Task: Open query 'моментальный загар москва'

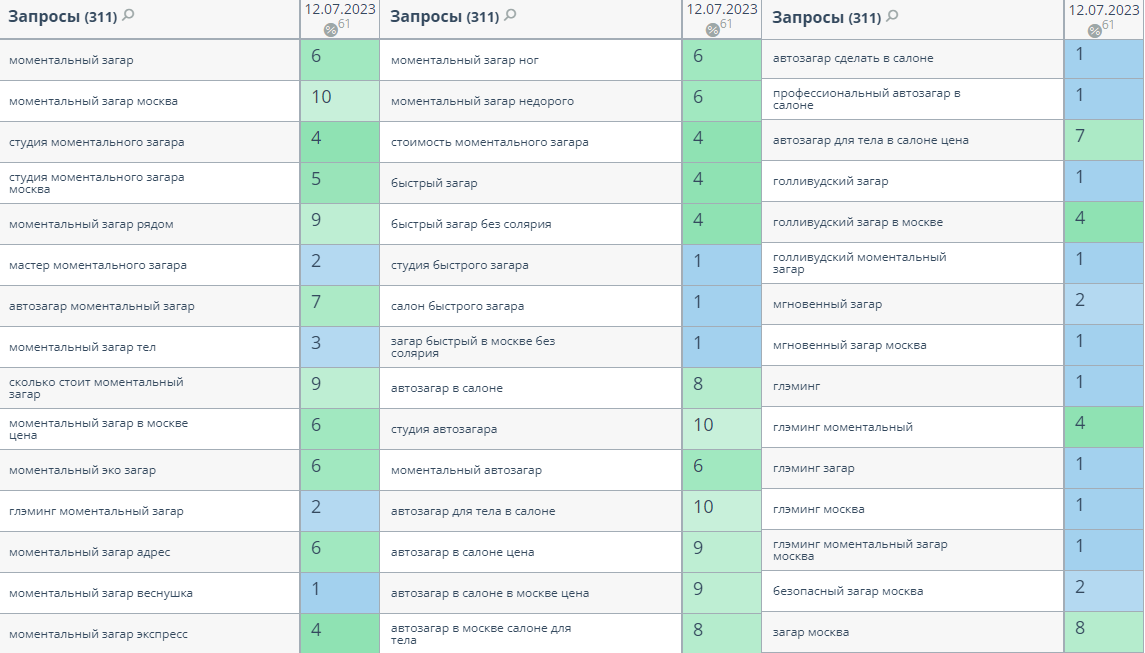Action: [93, 101]
